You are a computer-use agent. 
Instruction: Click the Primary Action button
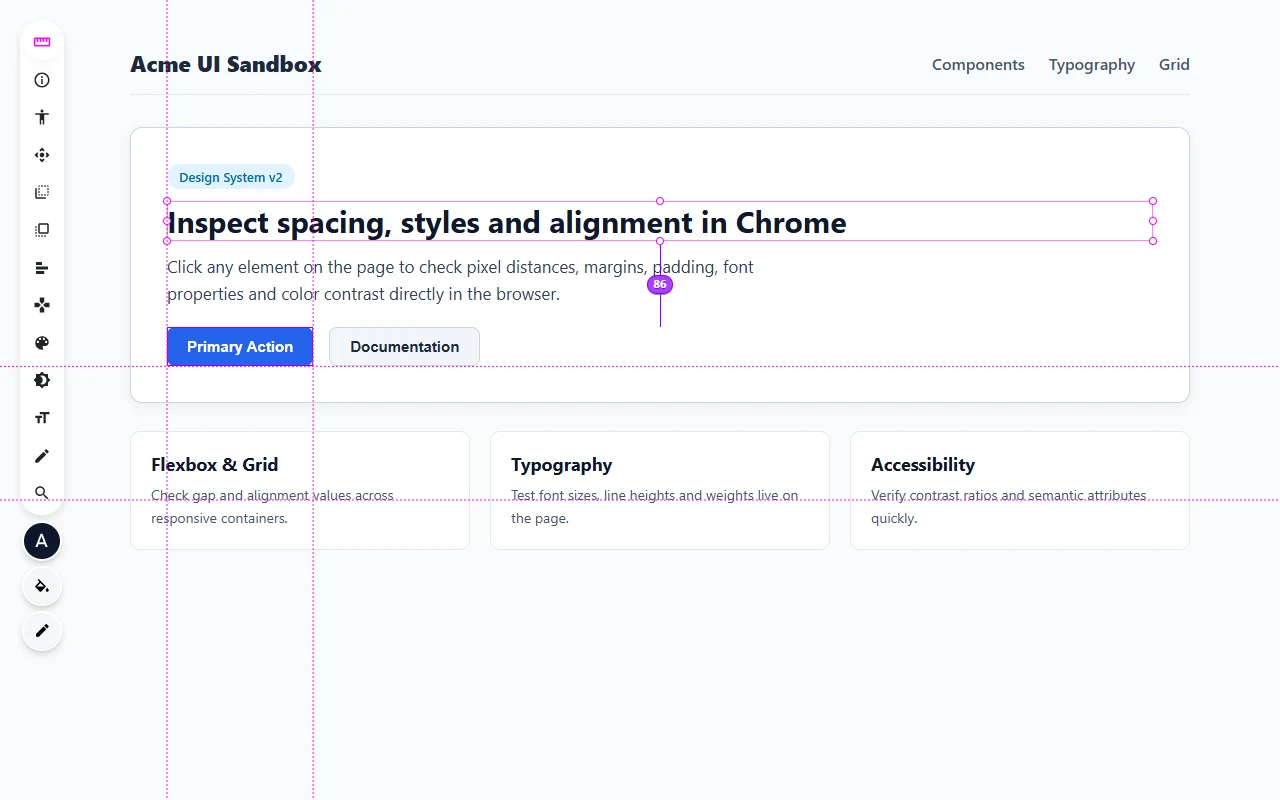pos(240,347)
